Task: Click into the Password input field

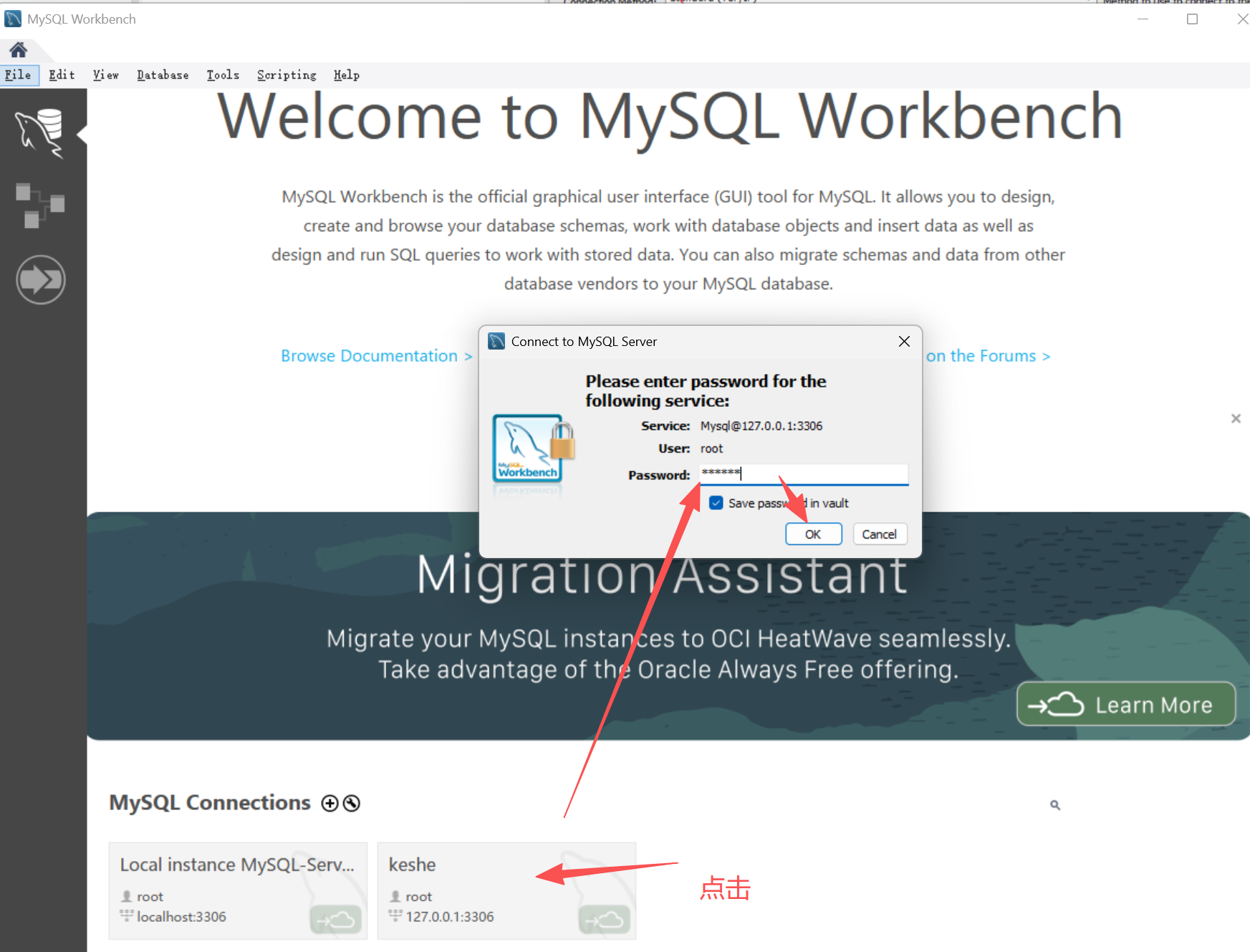Action: click(804, 473)
